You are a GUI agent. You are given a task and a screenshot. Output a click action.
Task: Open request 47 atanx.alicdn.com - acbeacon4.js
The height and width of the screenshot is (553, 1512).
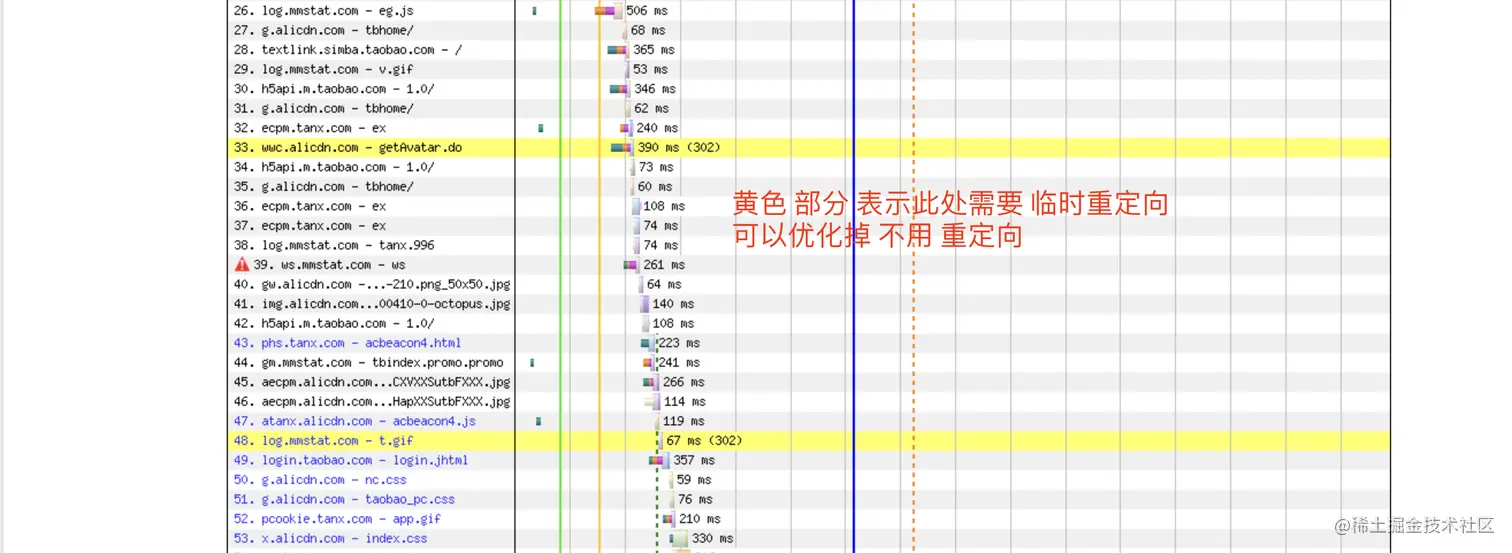click(355, 421)
